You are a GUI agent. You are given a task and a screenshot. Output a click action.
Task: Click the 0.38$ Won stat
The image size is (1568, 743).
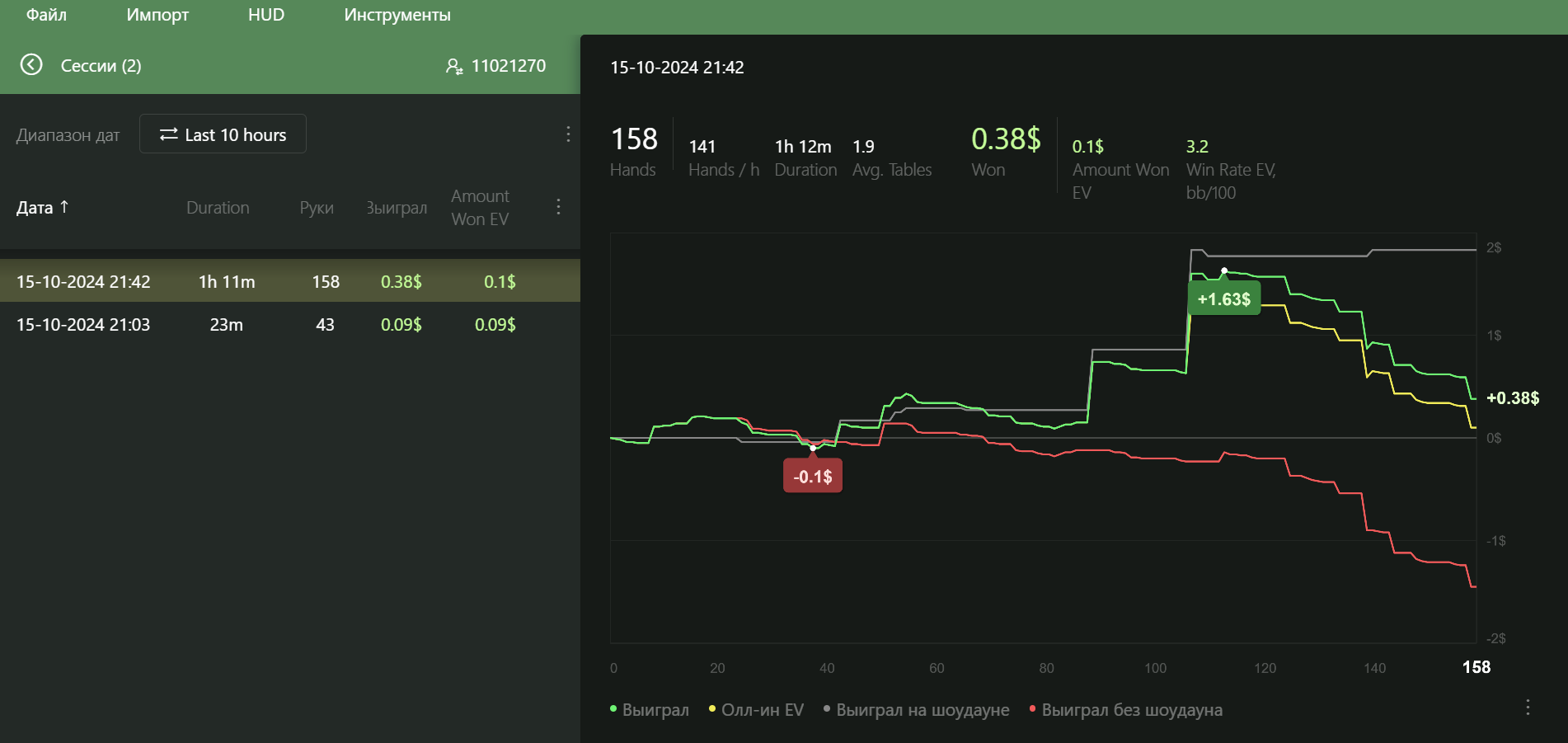(1006, 151)
